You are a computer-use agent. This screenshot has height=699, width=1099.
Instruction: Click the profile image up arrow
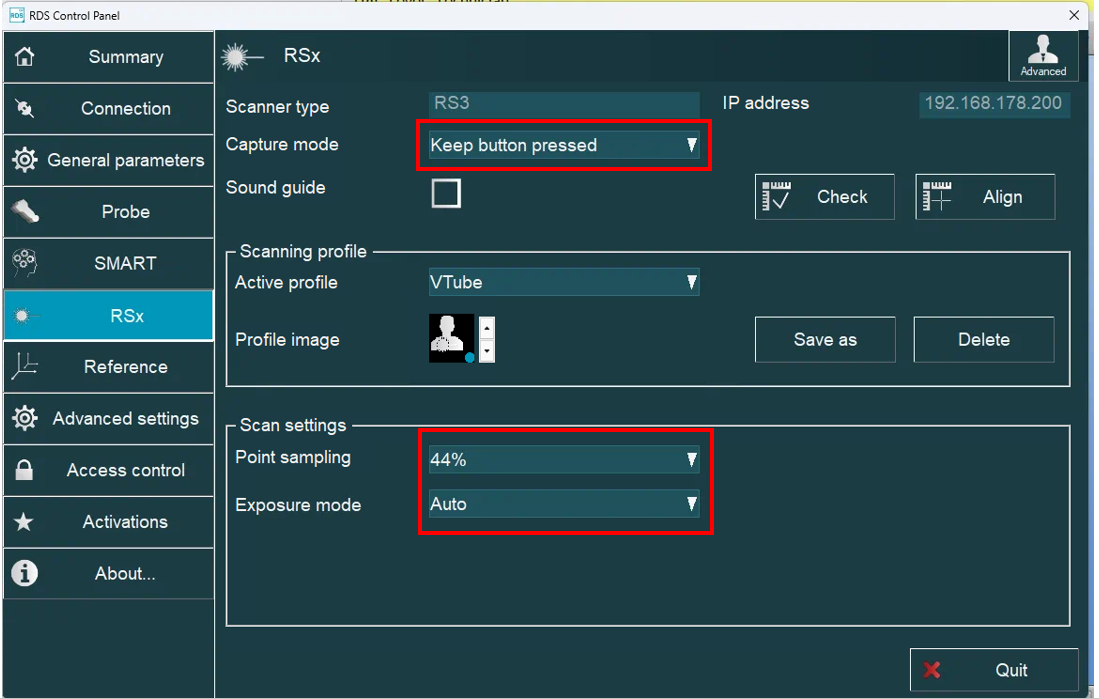tap(487, 328)
